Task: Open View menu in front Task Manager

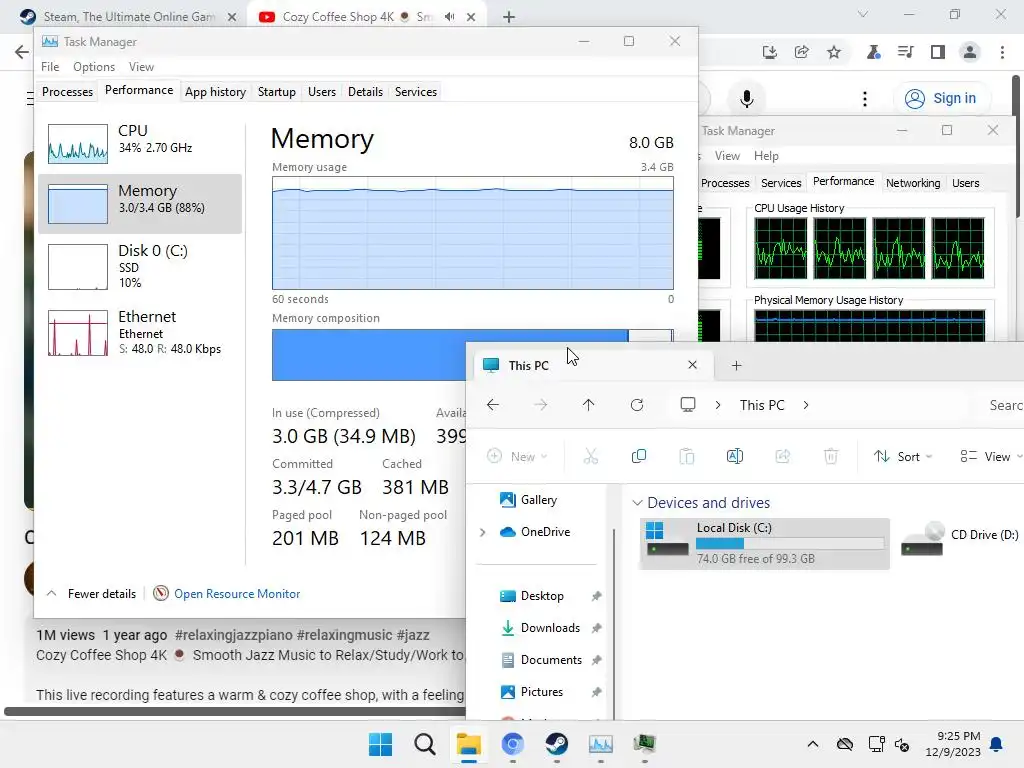Action: coord(141,67)
